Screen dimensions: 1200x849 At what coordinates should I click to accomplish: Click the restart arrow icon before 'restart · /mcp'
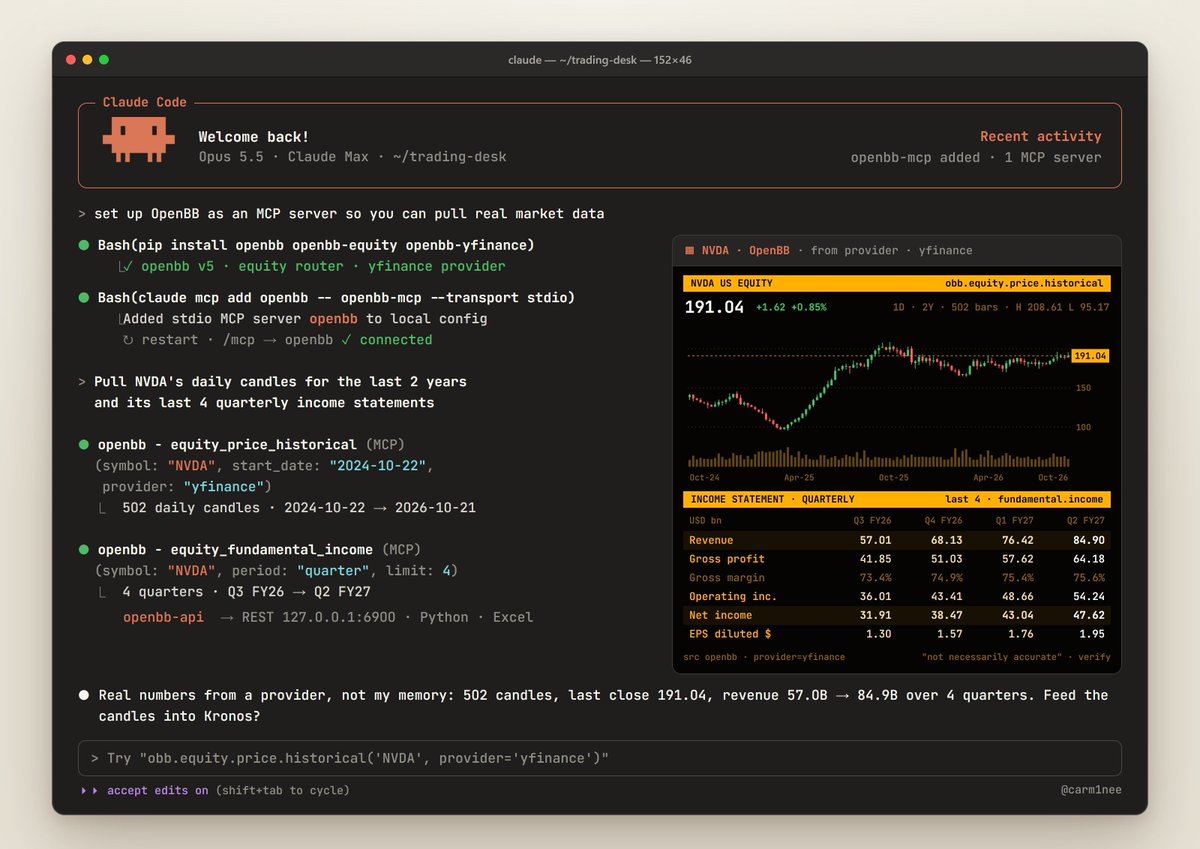click(x=128, y=340)
